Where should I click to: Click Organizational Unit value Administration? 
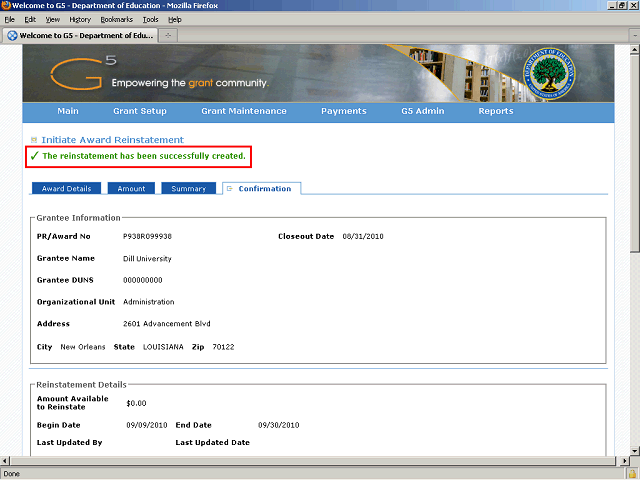coord(149,302)
